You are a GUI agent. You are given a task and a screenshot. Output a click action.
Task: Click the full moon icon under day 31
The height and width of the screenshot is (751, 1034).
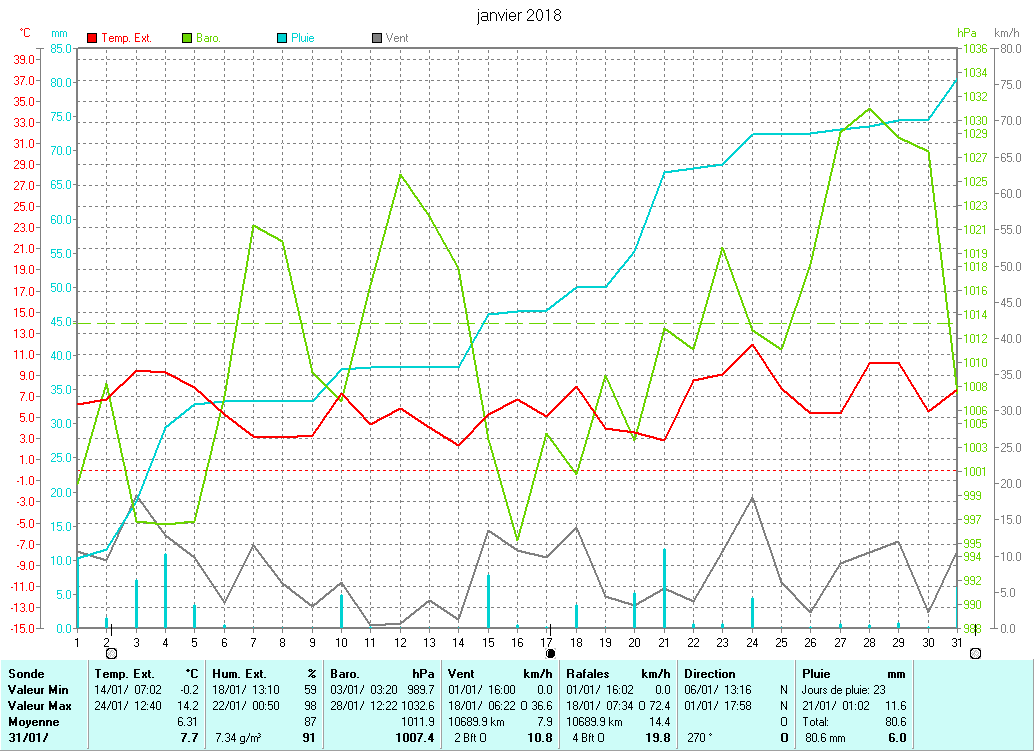pyautogui.click(x=975, y=652)
